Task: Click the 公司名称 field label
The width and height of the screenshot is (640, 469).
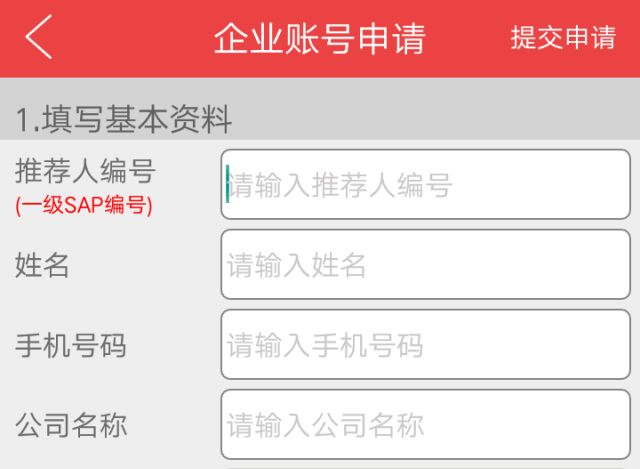Action: [x=70, y=425]
